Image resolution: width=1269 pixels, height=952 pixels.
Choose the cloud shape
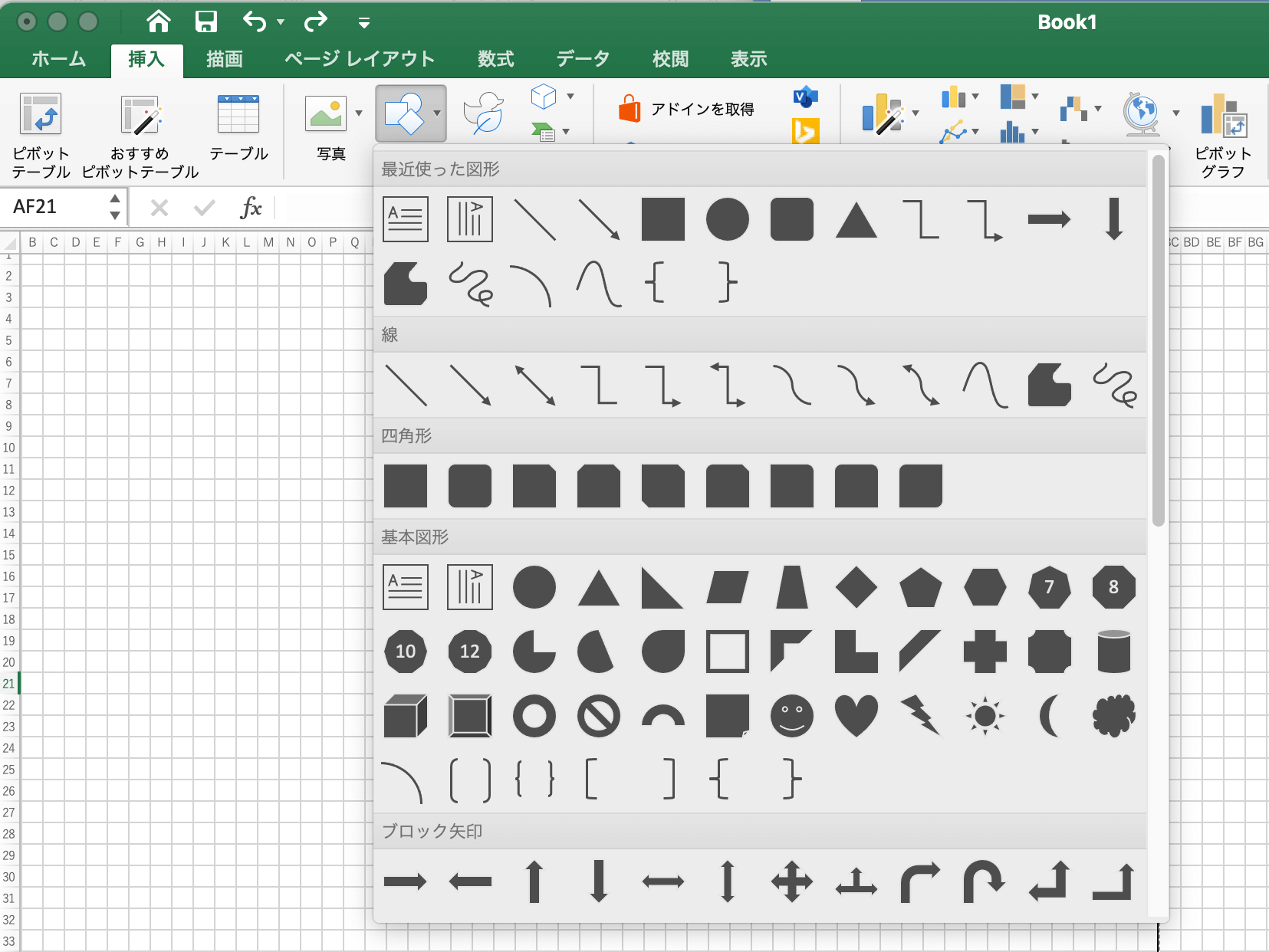(x=1114, y=716)
